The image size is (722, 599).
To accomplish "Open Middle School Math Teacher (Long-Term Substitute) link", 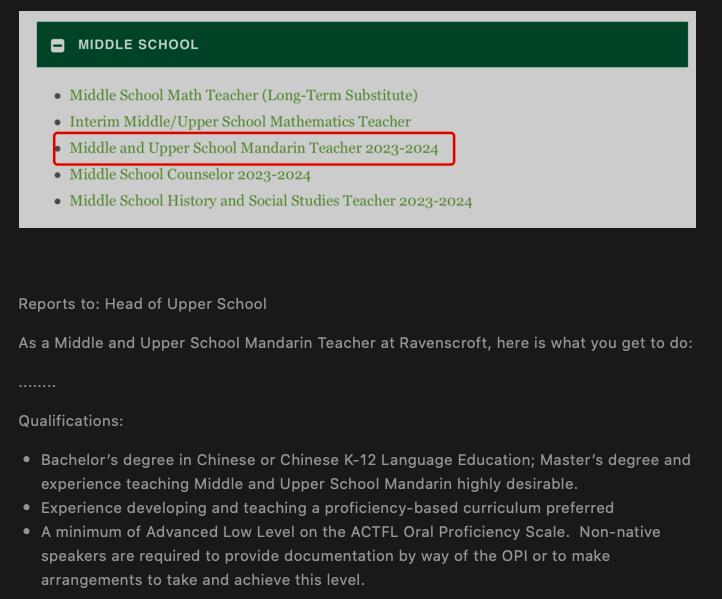I will click(244, 95).
